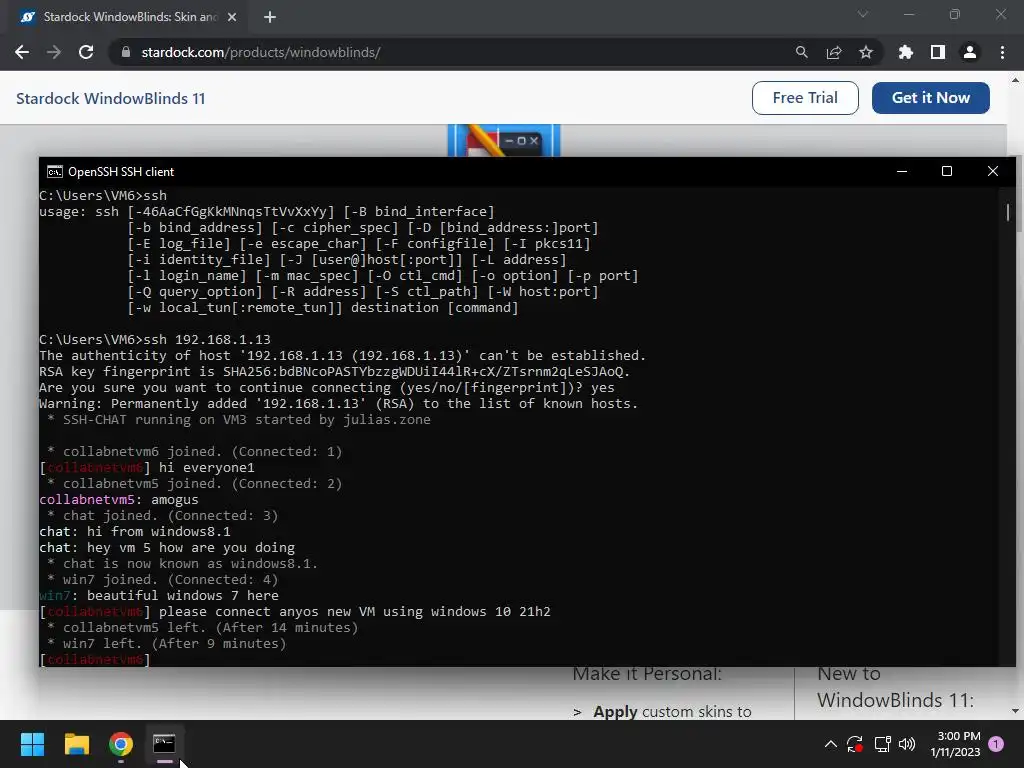Image resolution: width=1024 pixels, height=768 pixels.
Task: Click the terminal taskbar icon
Action: pos(165,744)
